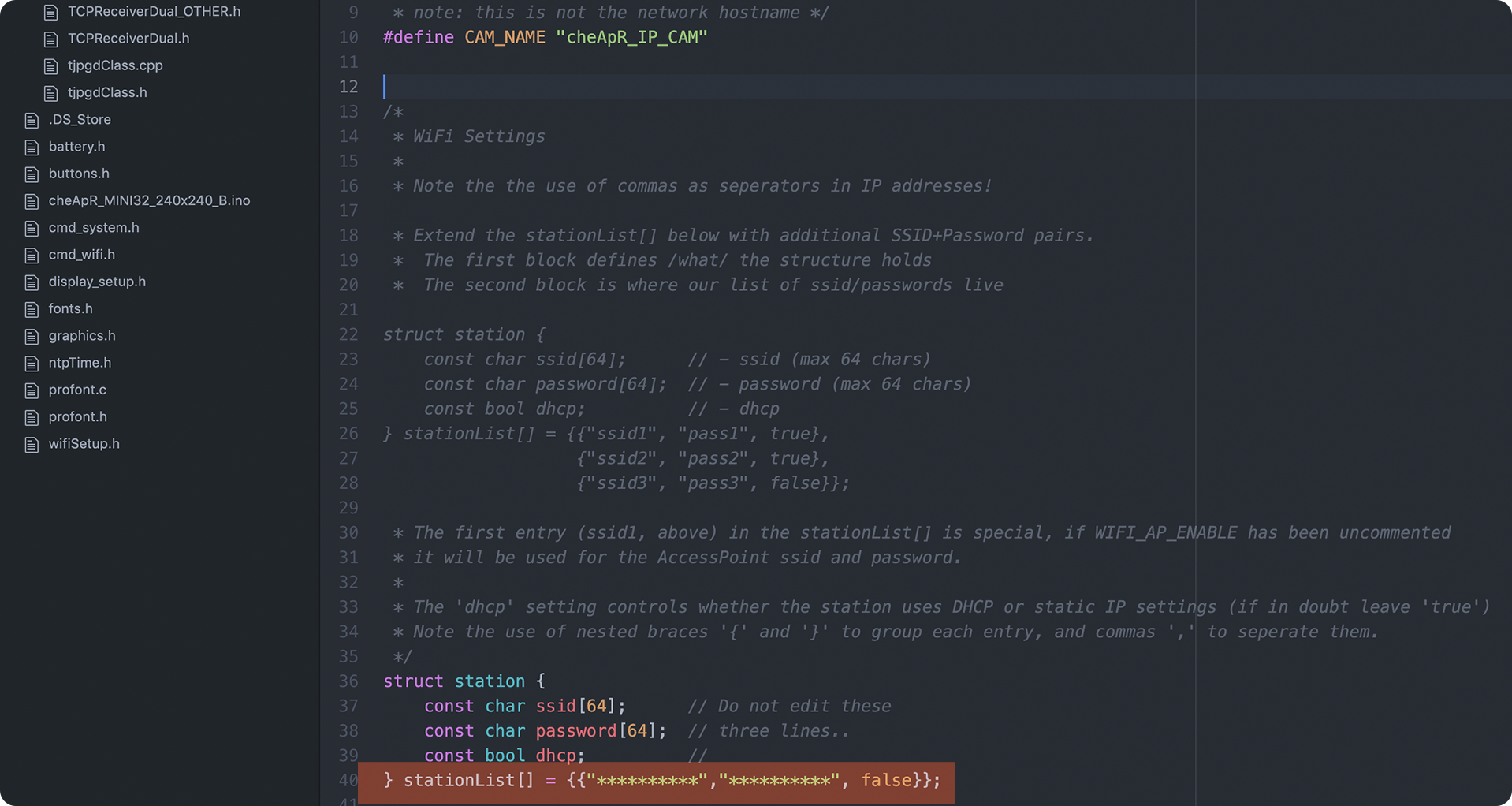This screenshot has width=1512, height=806.
Task: Select the TCPReceiverDual_OTHER.h file
Action: pyautogui.click(x=154, y=11)
